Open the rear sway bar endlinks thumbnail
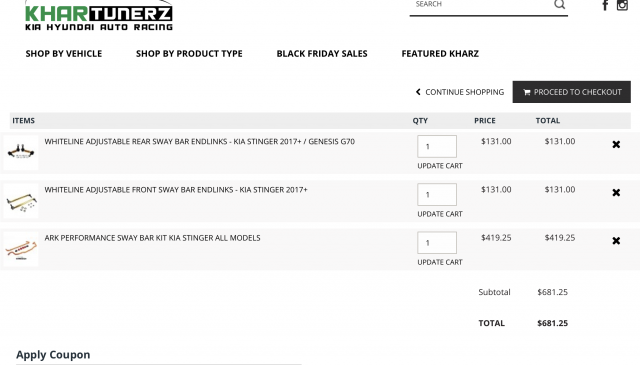Image resolution: width=640 pixels, height=367 pixels. coord(21,152)
